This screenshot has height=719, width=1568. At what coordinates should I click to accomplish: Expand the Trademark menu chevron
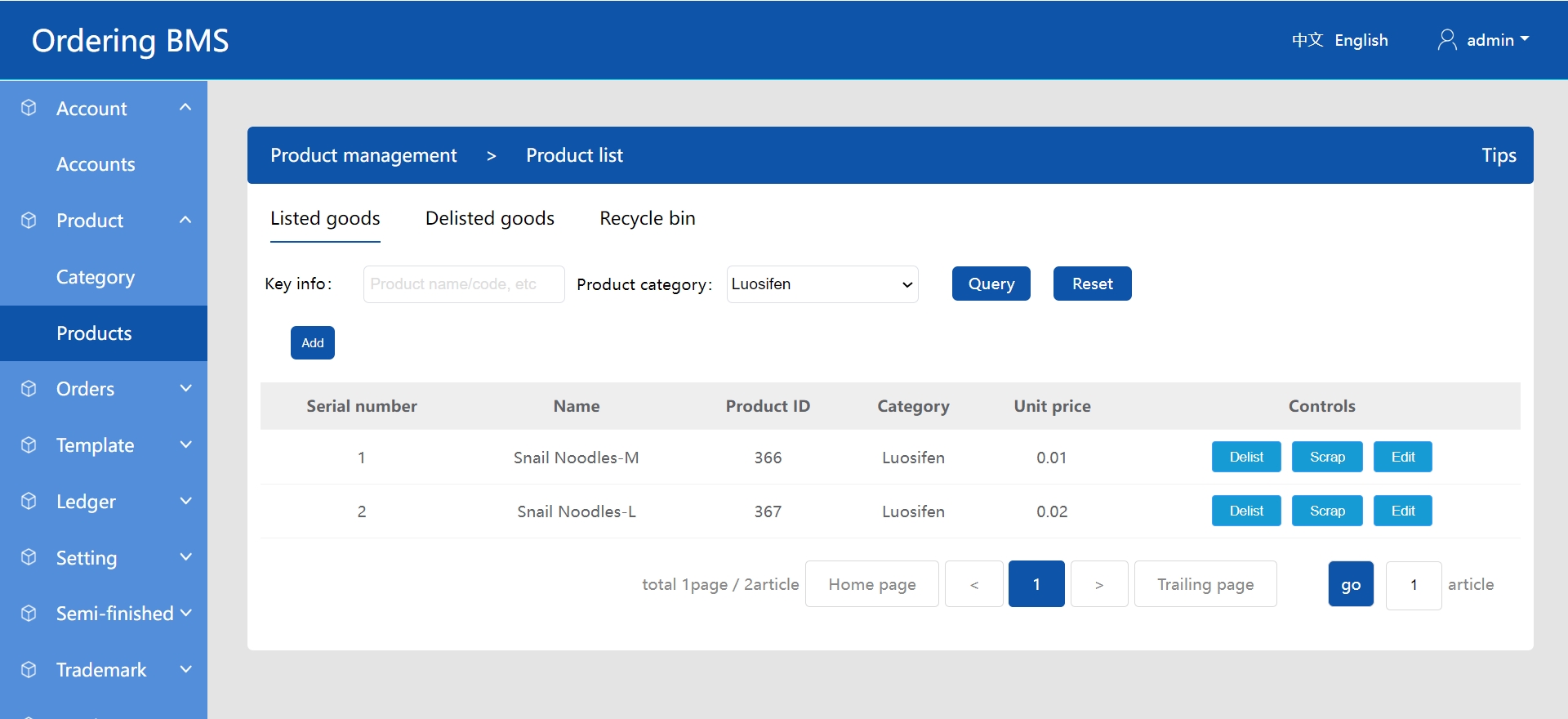[x=186, y=669]
